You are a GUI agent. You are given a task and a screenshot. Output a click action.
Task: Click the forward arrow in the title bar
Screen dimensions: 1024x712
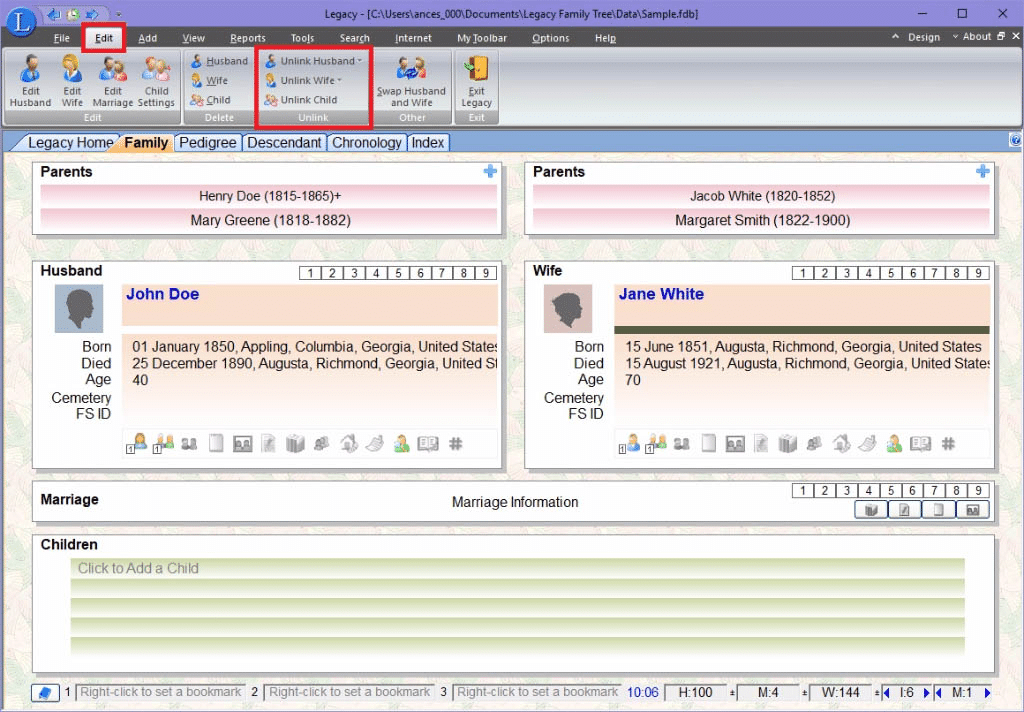click(92, 14)
